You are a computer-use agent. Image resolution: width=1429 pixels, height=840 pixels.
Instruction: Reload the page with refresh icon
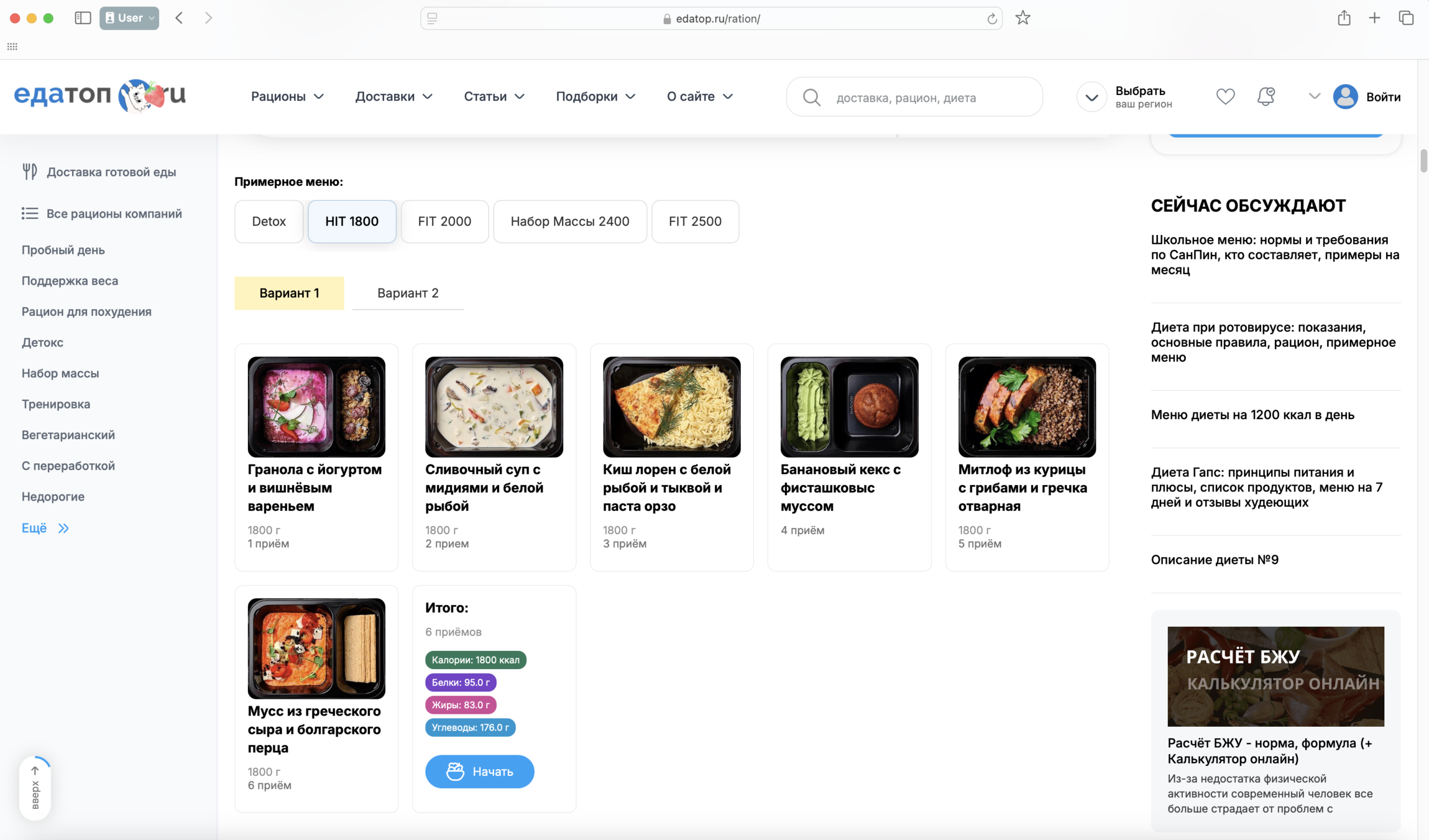tap(992, 19)
